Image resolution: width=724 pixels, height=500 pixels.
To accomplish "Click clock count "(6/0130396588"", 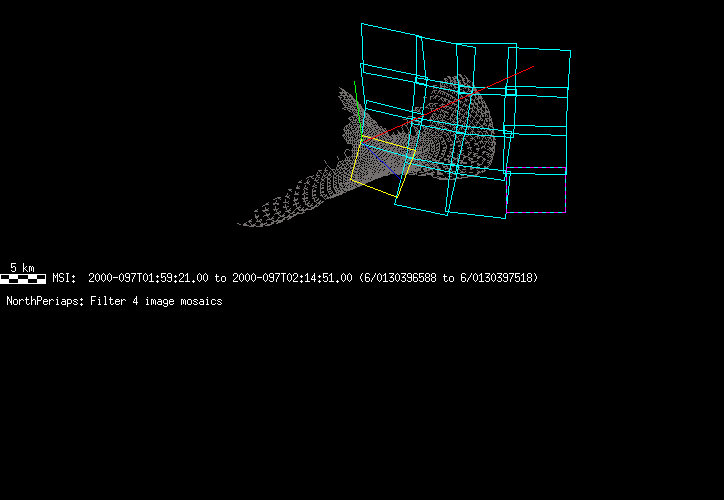I will point(398,278).
